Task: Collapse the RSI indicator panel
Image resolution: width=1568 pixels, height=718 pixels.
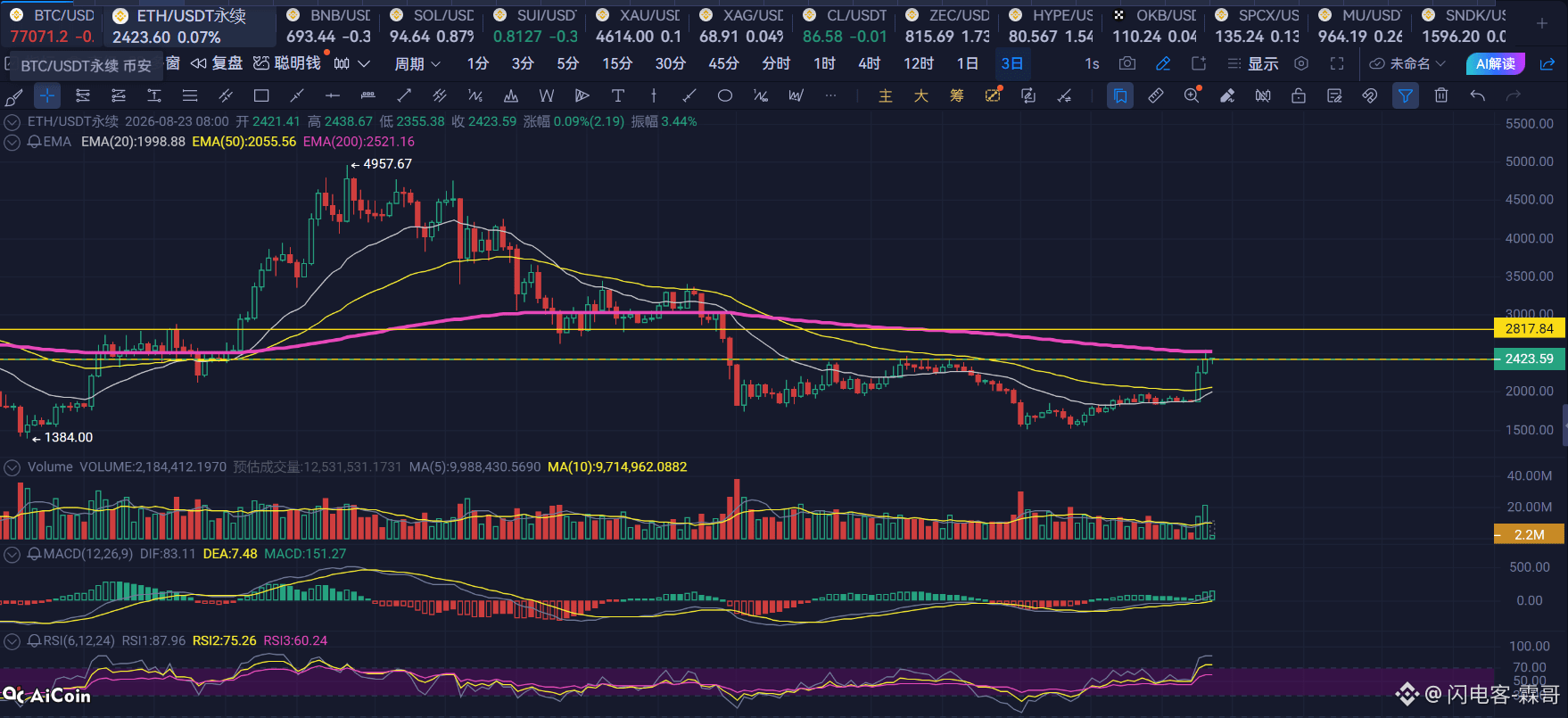Action: pos(12,640)
